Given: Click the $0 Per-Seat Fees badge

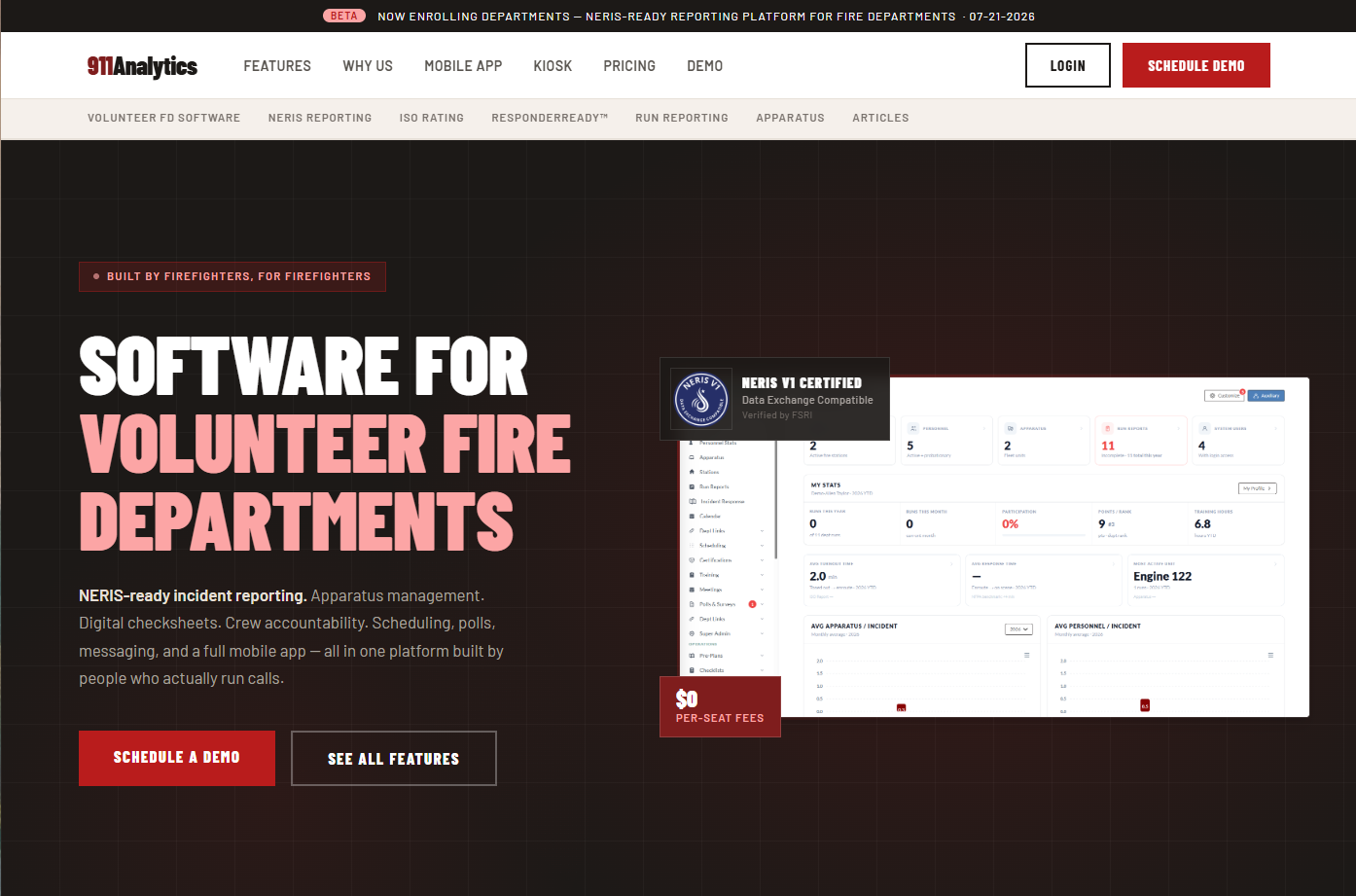Looking at the screenshot, I should pyautogui.click(x=720, y=706).
